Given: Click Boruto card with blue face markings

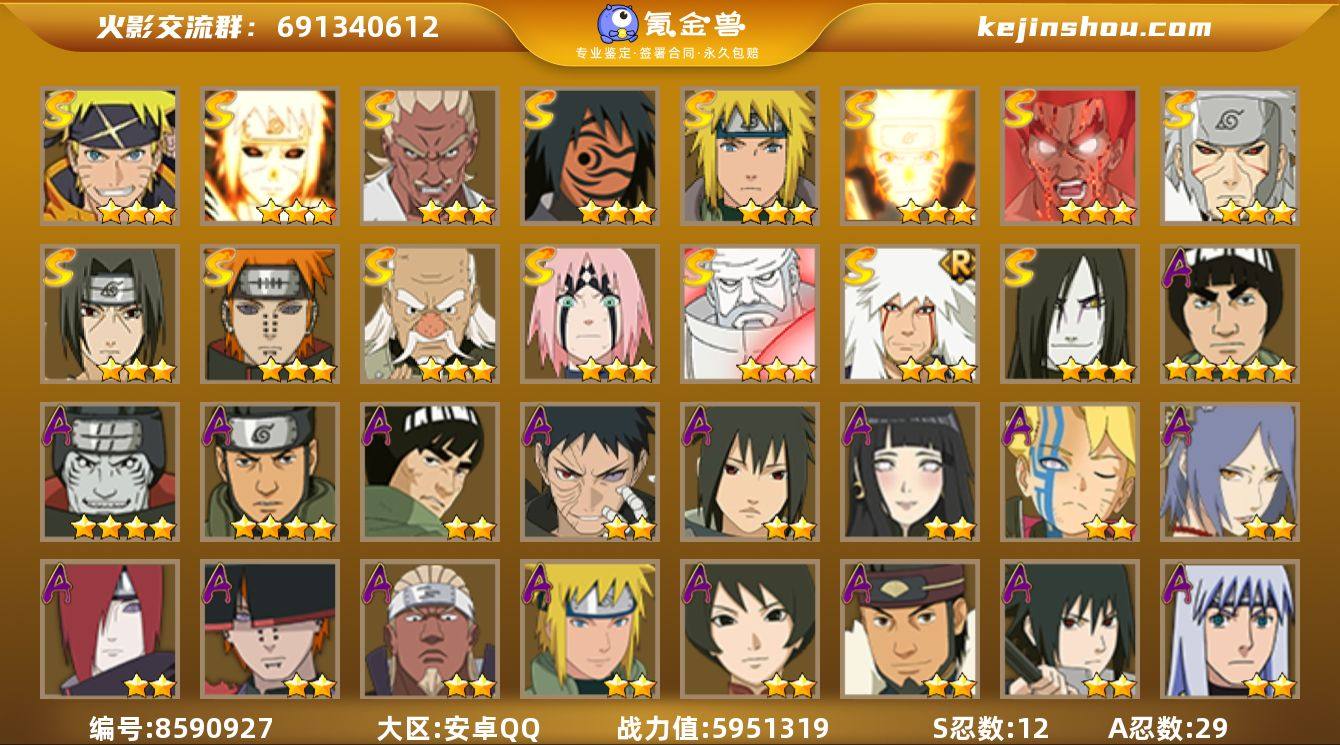Looking at the screenshot, I should 1070,472.
